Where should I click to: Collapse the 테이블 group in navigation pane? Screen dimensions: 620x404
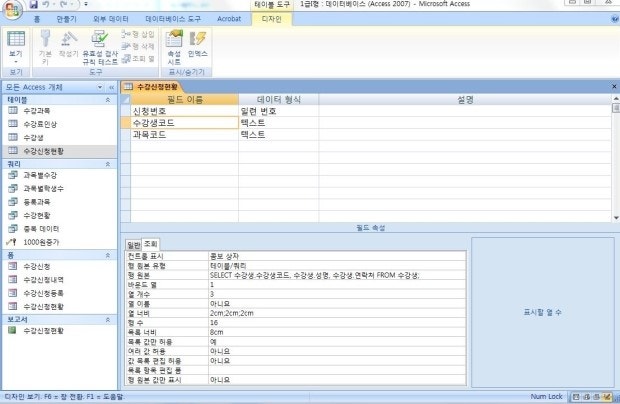(107, 100)
